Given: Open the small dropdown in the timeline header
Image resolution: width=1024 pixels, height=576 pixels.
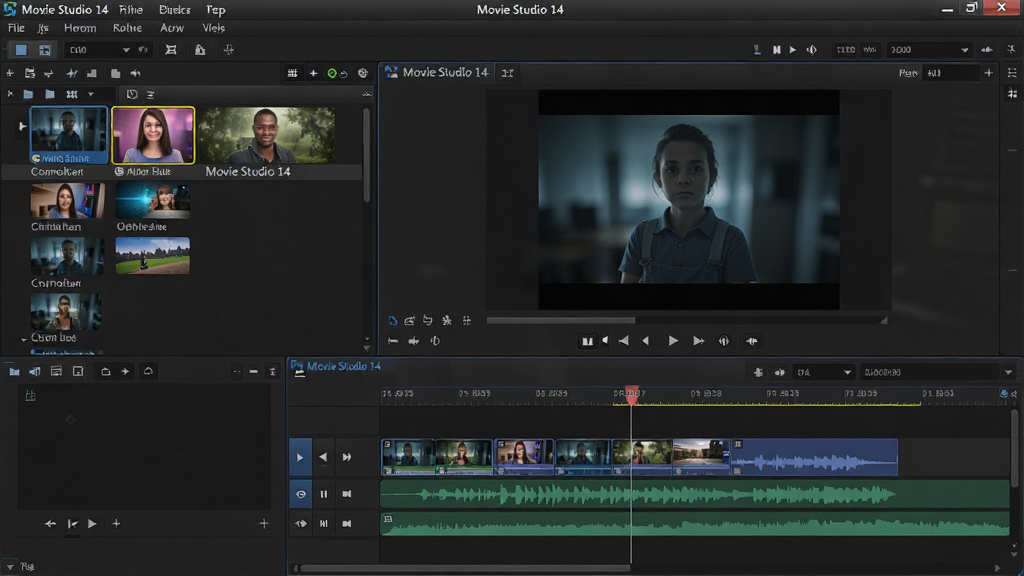Looking at the screenshot, I should tap(824, 372).
